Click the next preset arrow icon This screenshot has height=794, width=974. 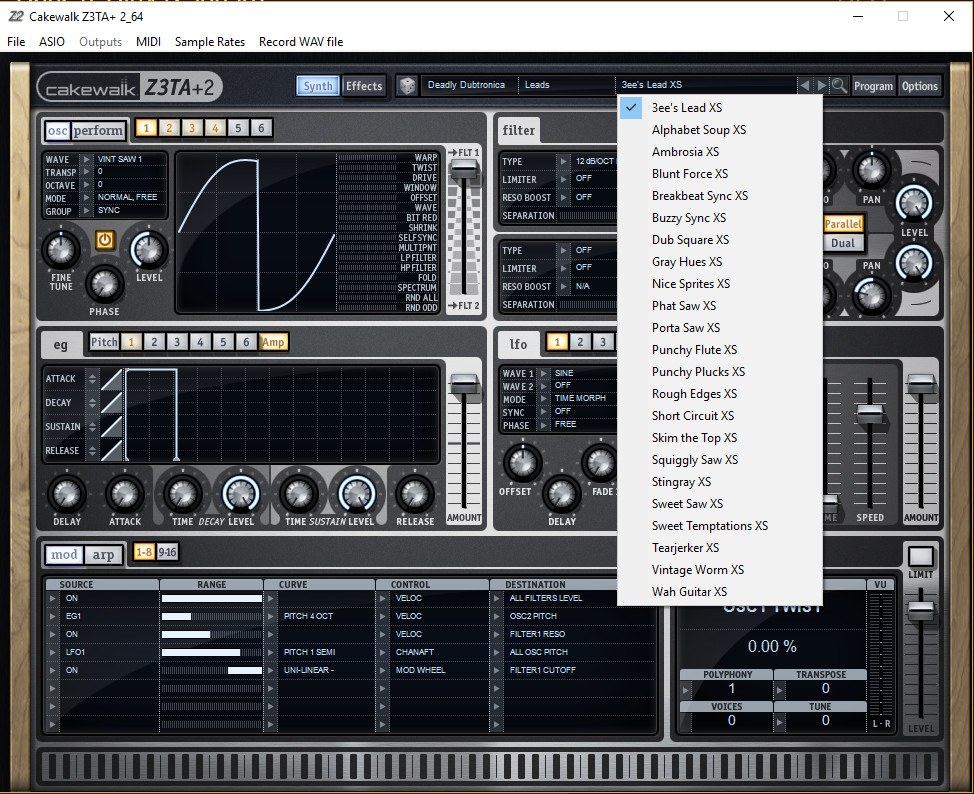[x=822, y=86]
